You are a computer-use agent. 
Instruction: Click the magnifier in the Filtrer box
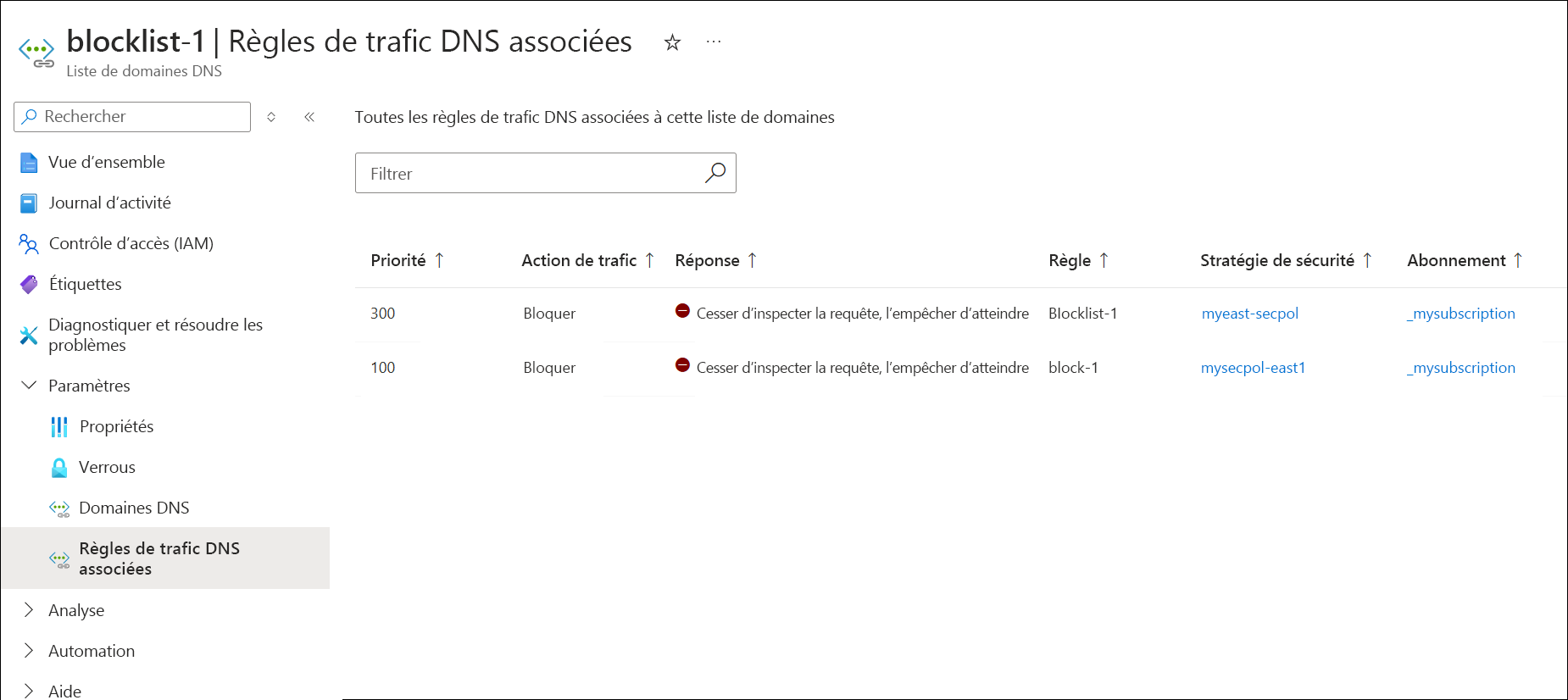[x=716, y=173]
